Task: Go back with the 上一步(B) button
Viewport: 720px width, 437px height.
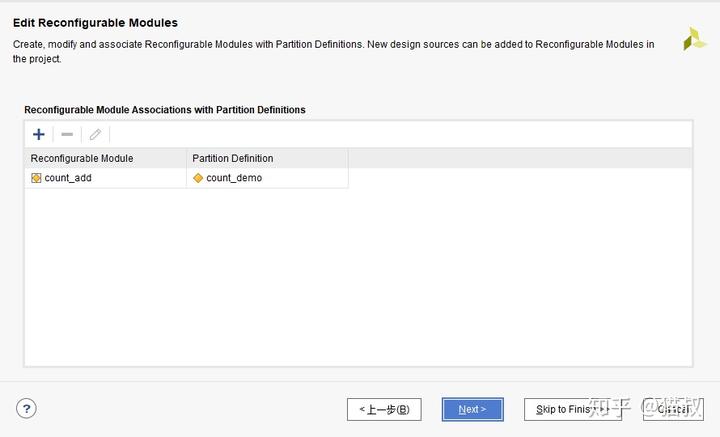Action: click(384, 409)
